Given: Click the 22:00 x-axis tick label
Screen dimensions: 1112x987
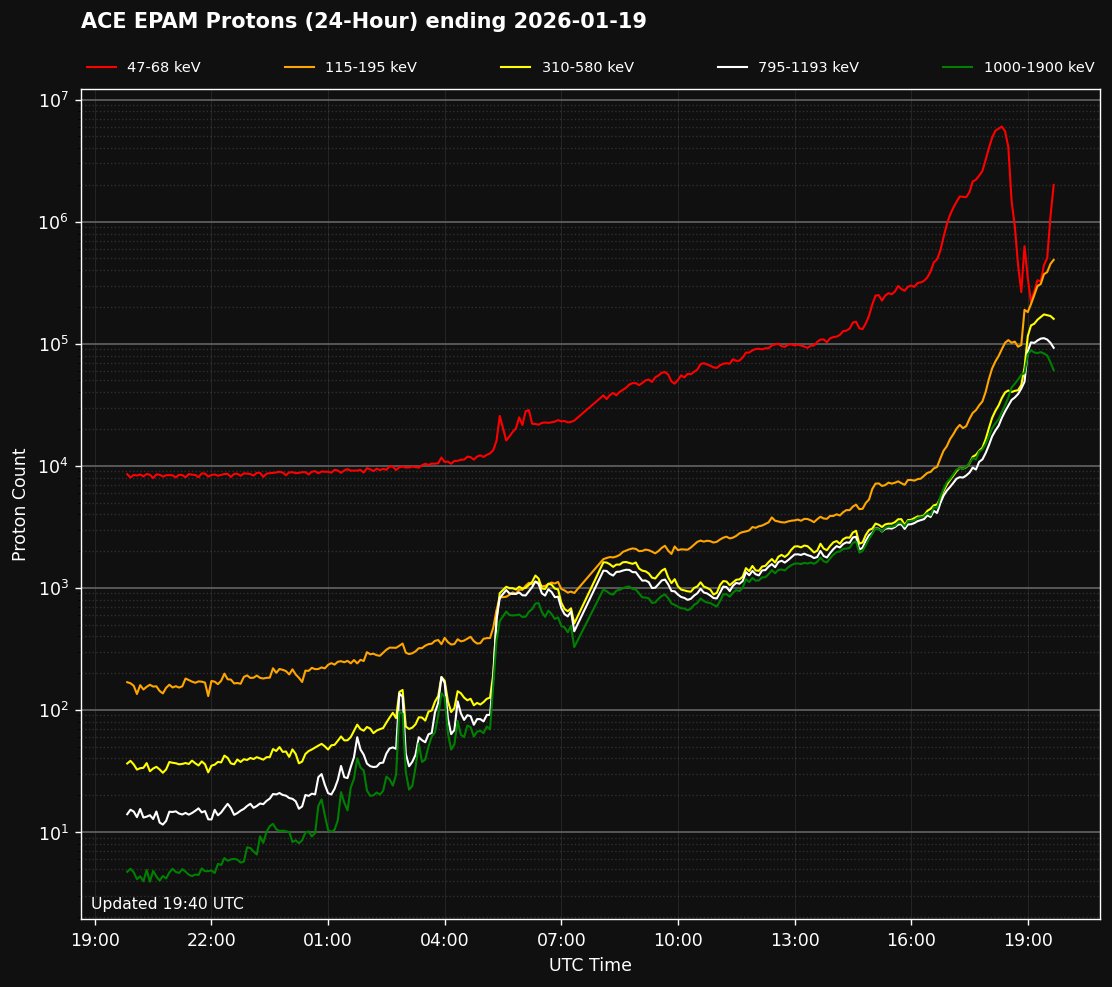Looking at the screenshot, I should pyautogui.click(x=211, y=940).
